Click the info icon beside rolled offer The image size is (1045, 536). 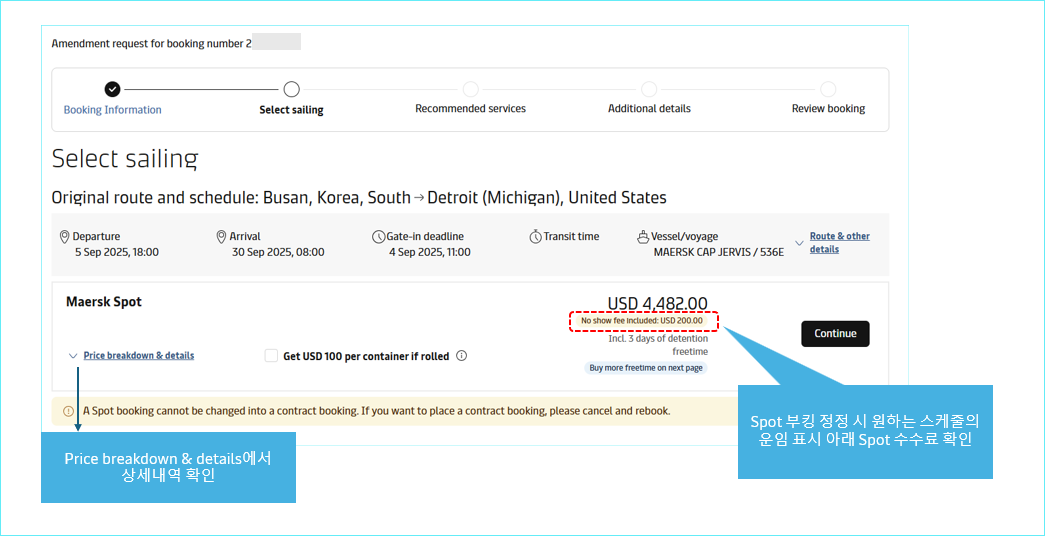click(461, 356)
